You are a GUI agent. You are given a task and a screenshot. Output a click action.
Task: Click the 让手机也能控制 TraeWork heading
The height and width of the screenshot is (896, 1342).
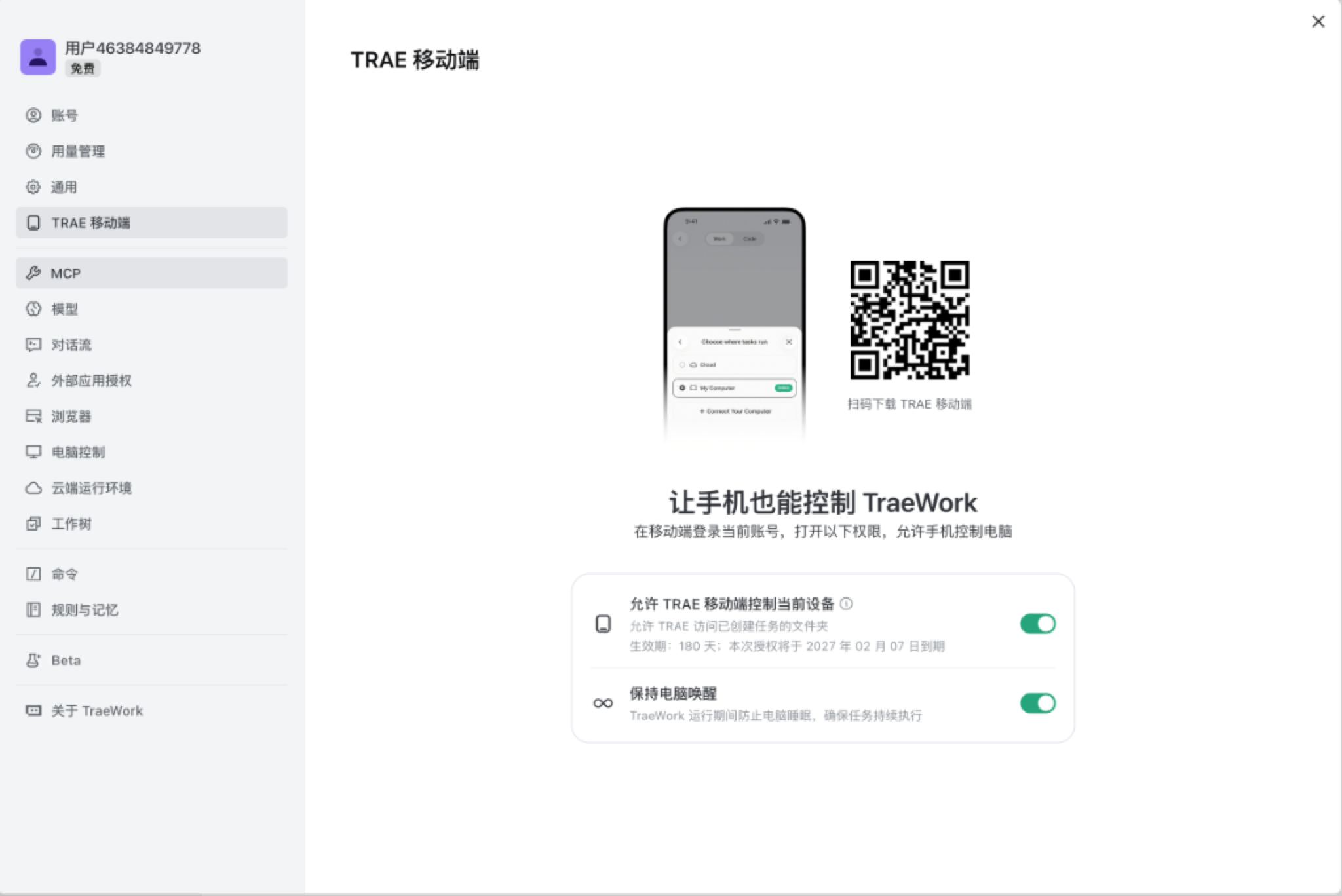[823, 503]
